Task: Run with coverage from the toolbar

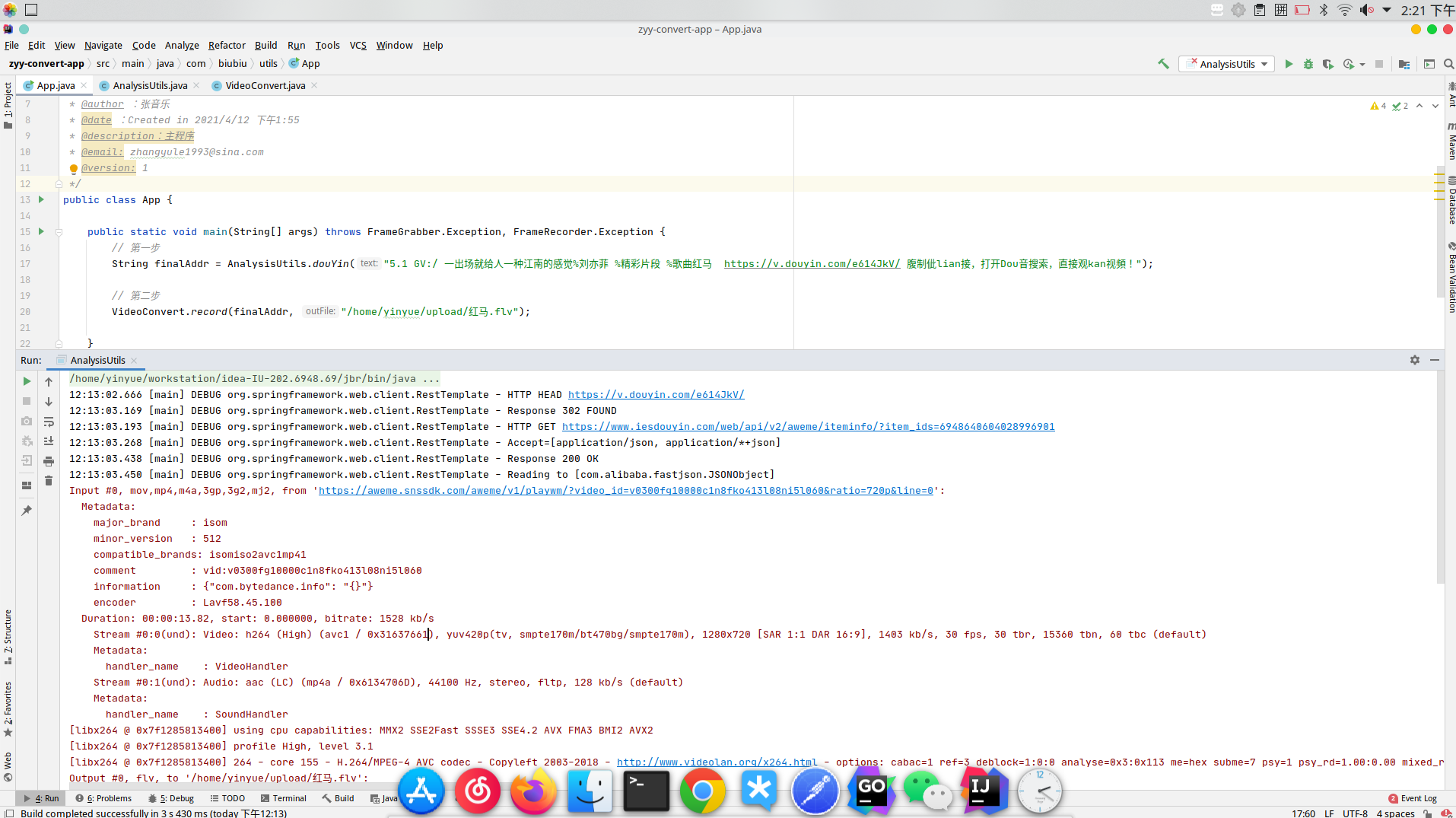Action: pos(1328,64)
